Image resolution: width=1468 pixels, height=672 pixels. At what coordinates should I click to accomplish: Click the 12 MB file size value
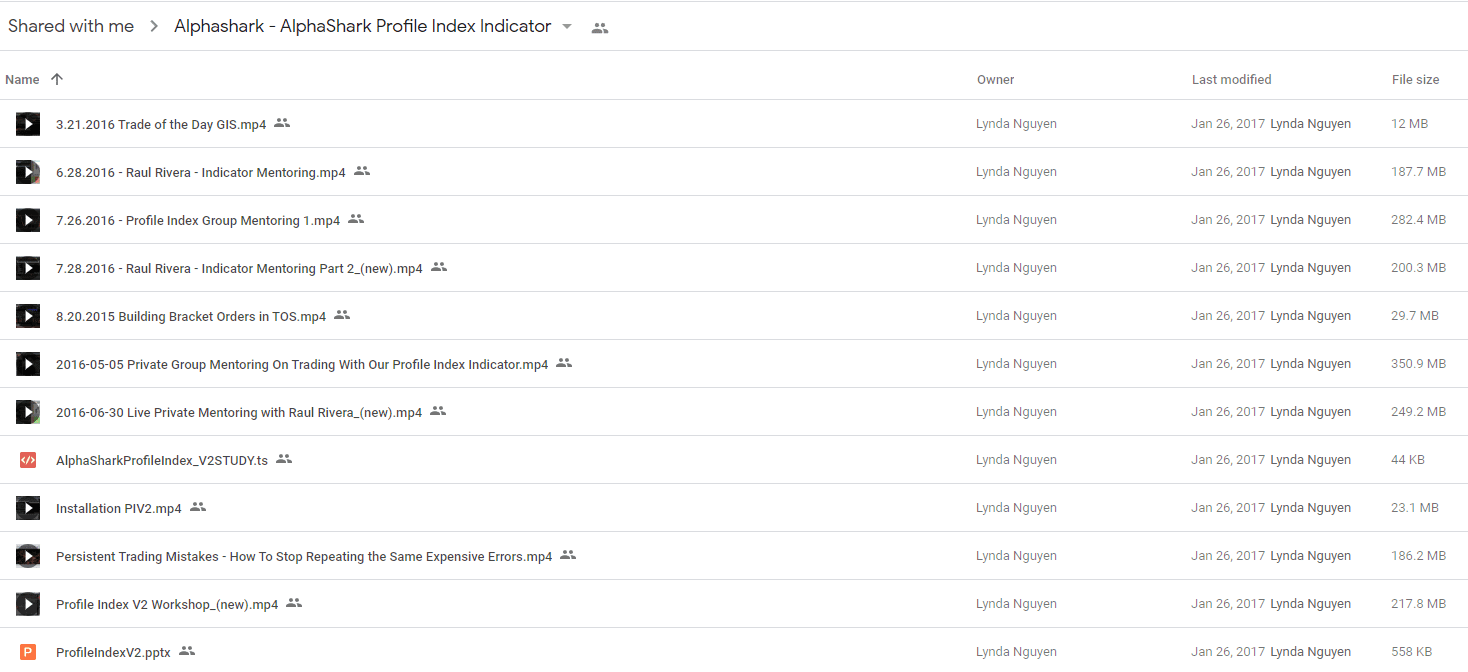1410,124
